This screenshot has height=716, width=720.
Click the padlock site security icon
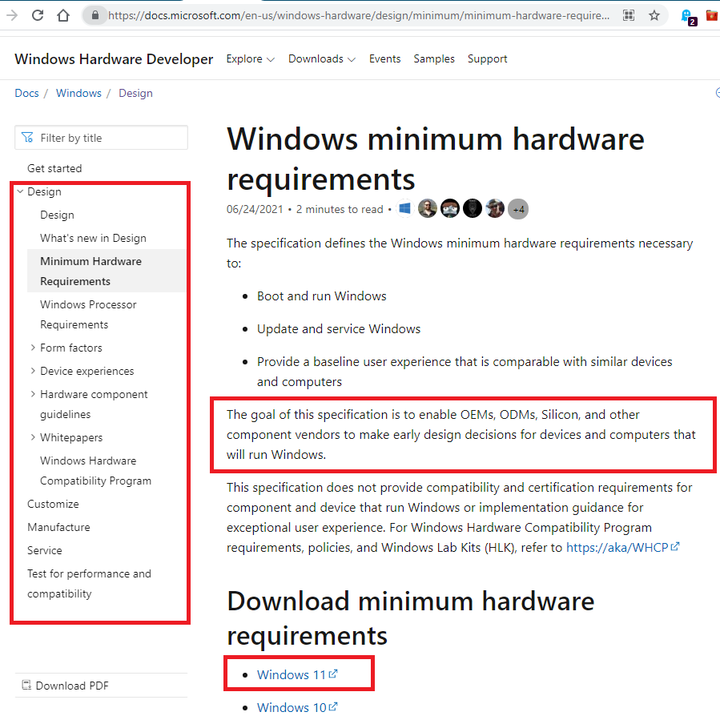(95, 16)
